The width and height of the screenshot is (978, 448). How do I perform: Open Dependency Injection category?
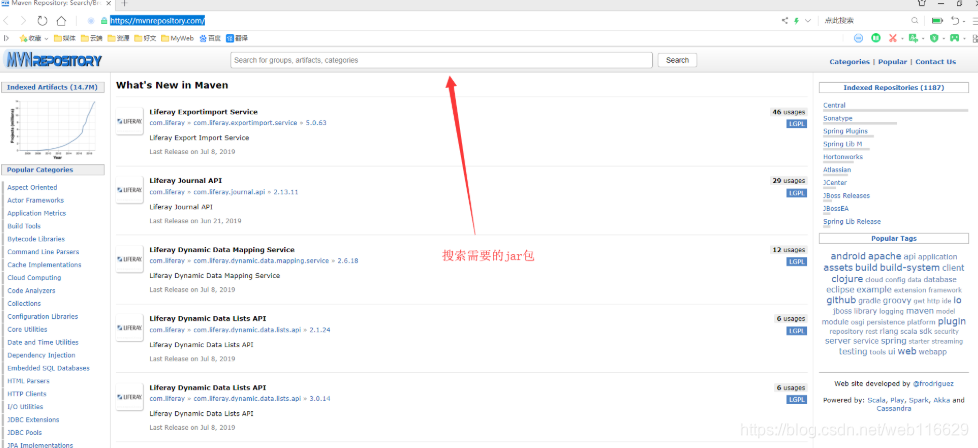[x=42, y=355]
